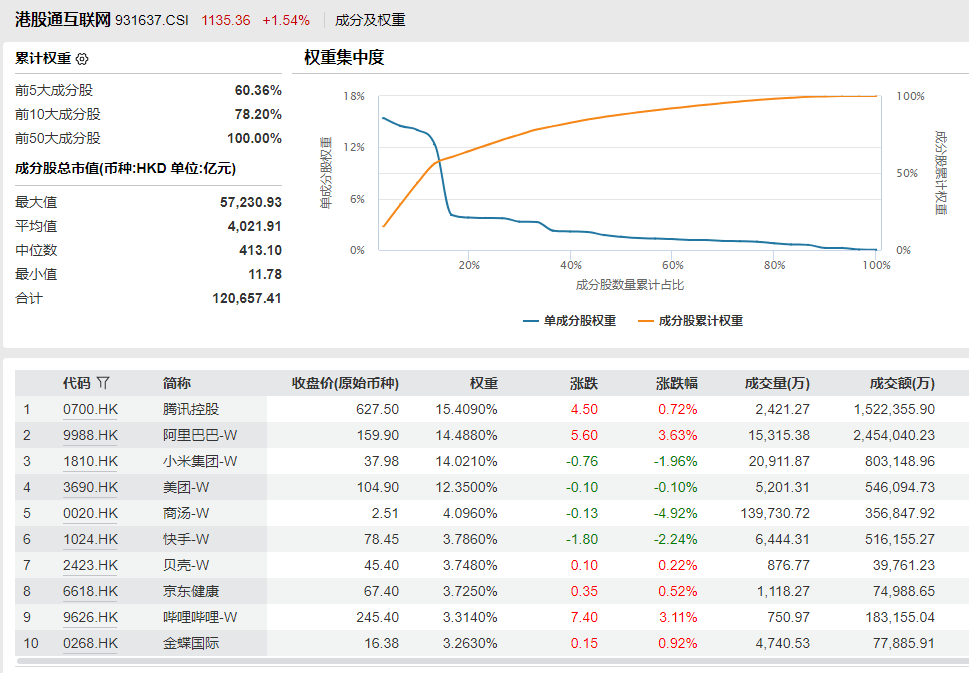This screenshot has width=969, height=673.
Task: Open the 9626.HK stock code link
Action: 90,617
